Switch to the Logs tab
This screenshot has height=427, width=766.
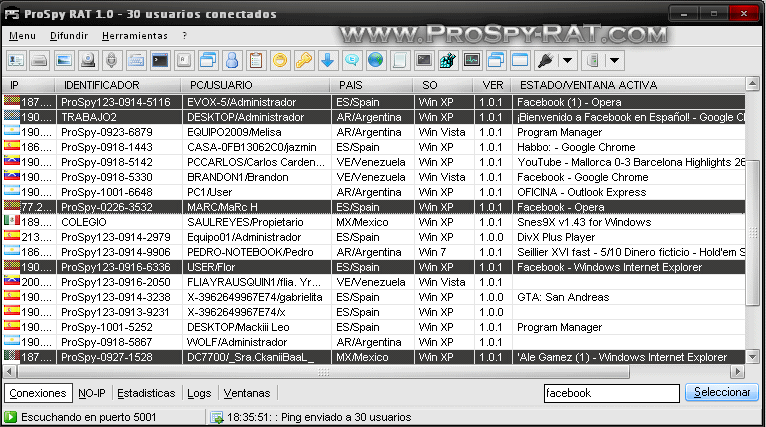tap(199, 393)
